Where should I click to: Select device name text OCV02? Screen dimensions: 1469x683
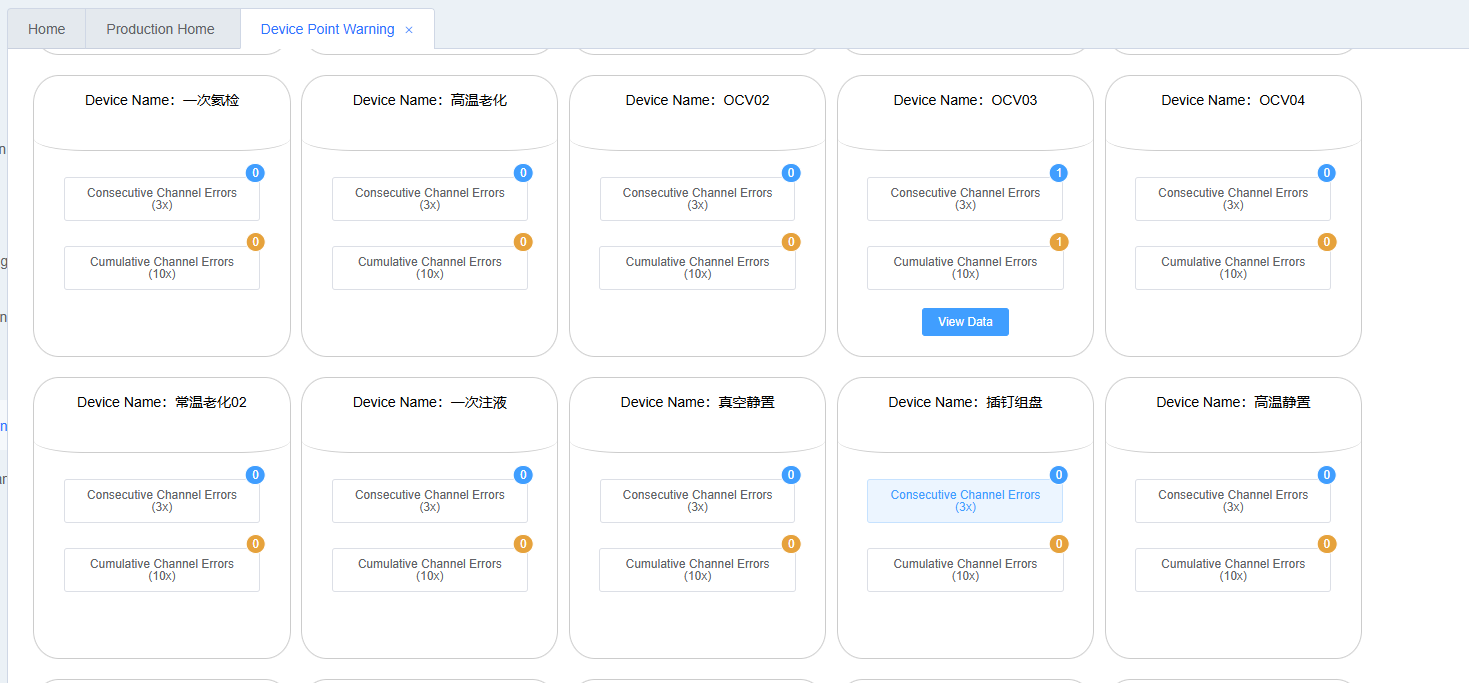coord(747,100)
